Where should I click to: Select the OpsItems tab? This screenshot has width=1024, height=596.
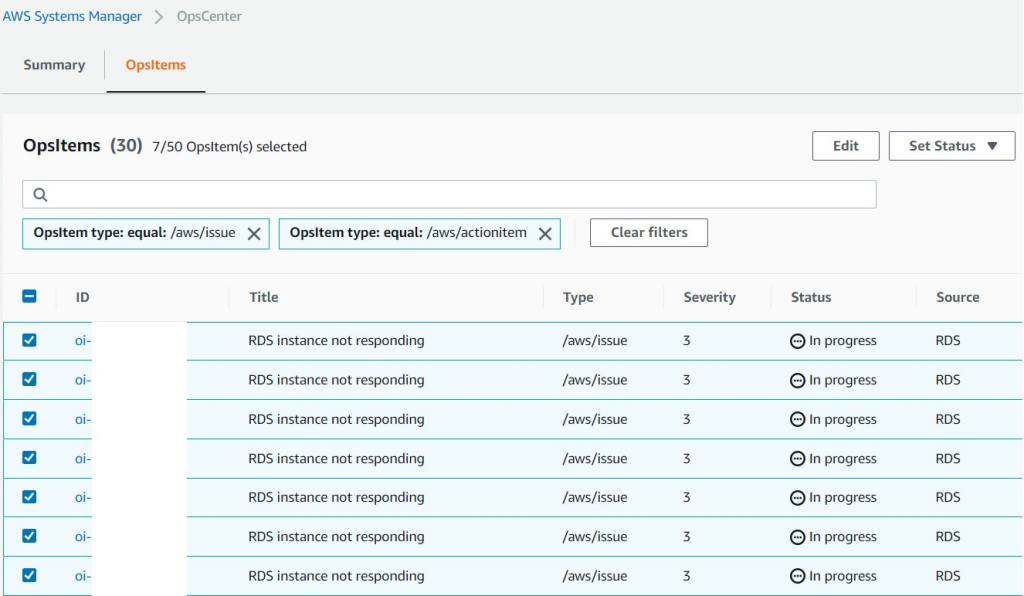click(x=155, y=64)
